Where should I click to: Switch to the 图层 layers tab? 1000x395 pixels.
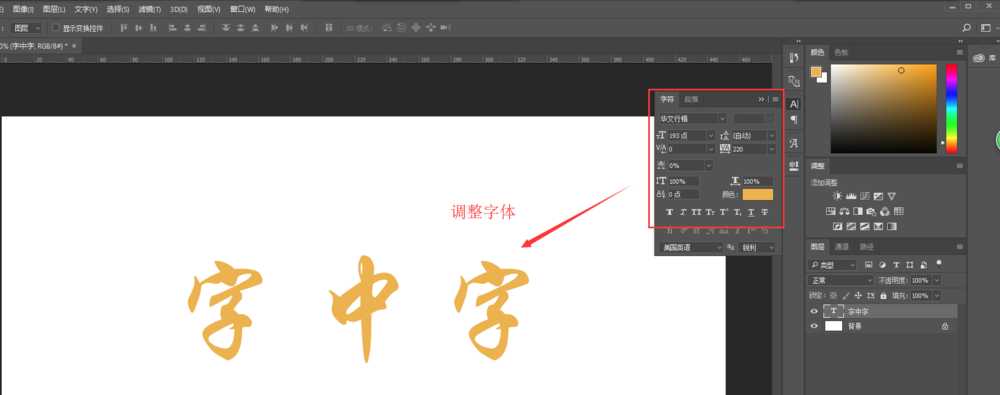tap(817, 247)
